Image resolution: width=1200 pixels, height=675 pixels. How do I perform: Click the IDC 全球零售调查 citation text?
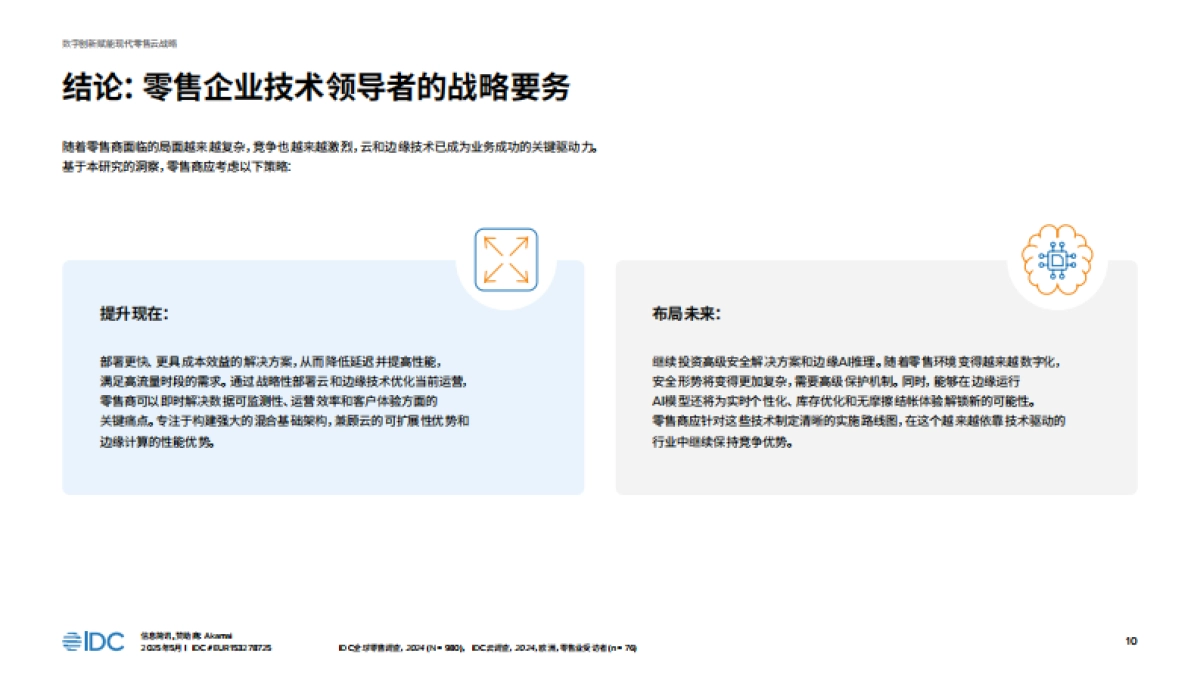(x=400, y=646)
